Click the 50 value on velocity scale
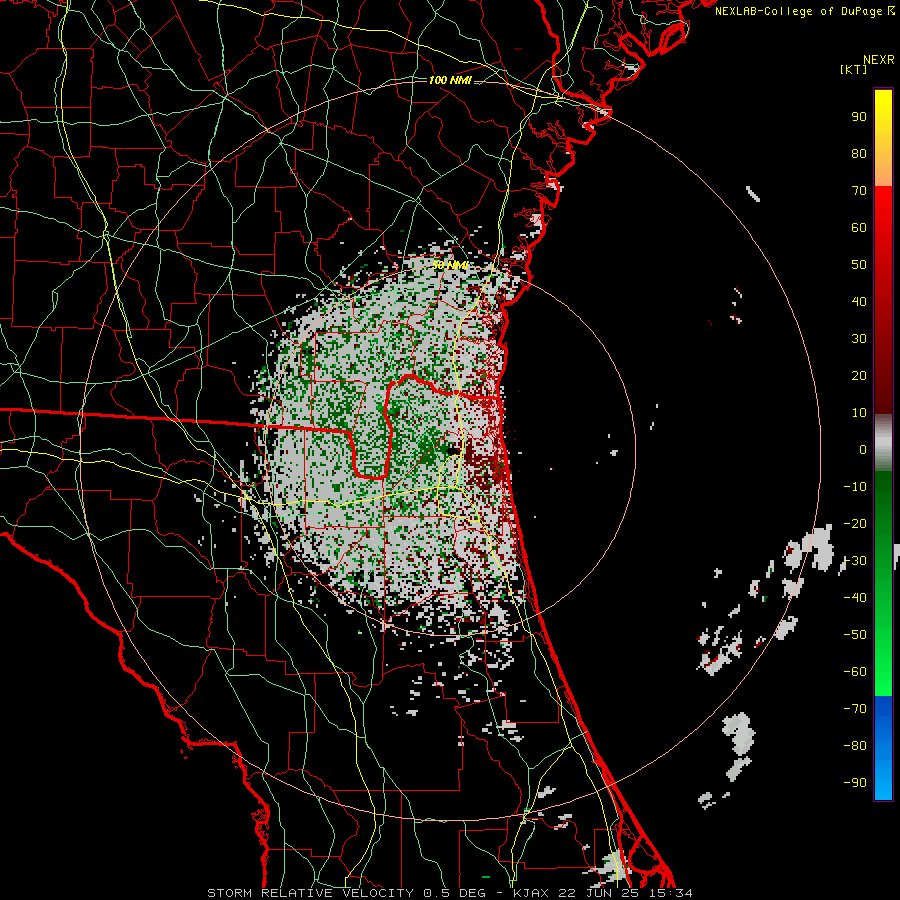Image resolution: width=900 pixels, height=900 pixels. click(859, 265)
